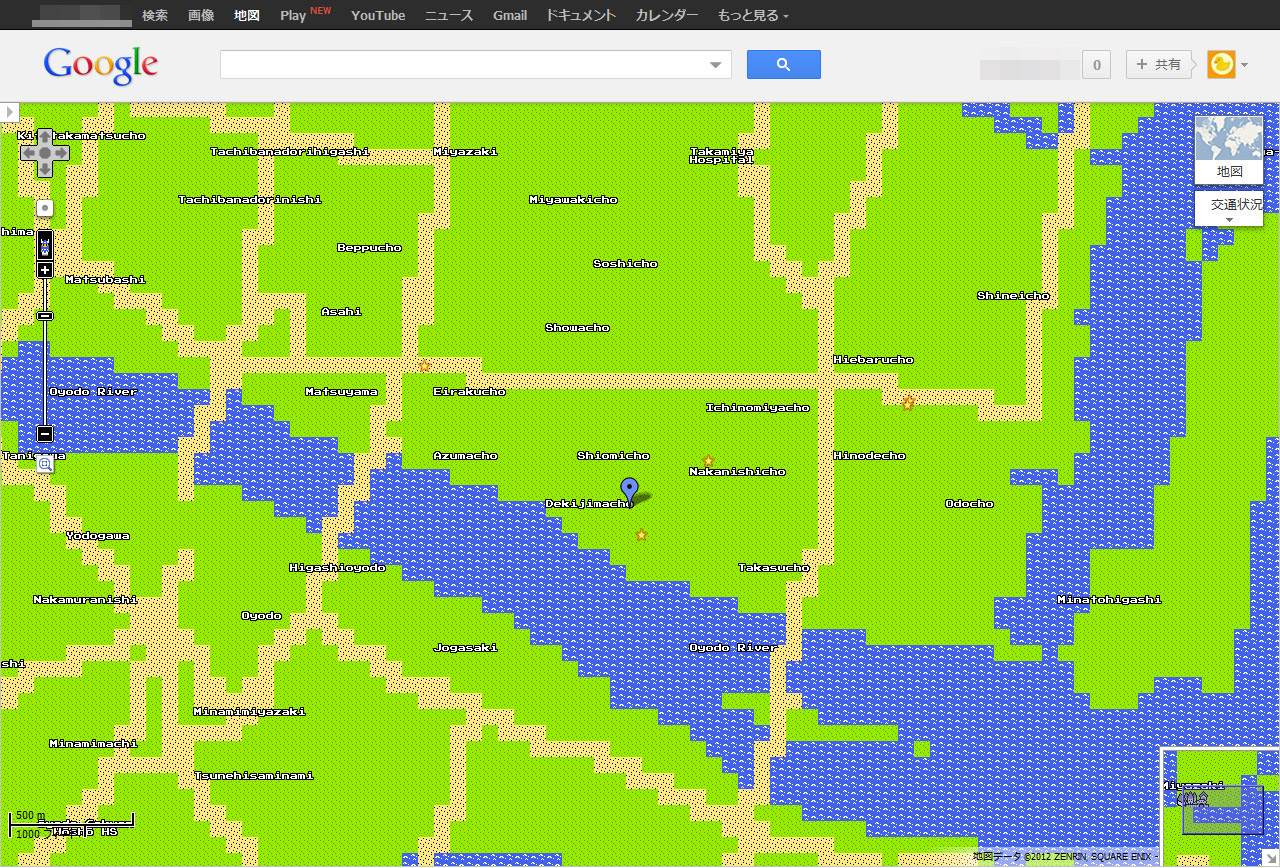Click the blue search magnifier button
The width and height of the screenshot is (1280, 868).
click(x=783, y=65)
